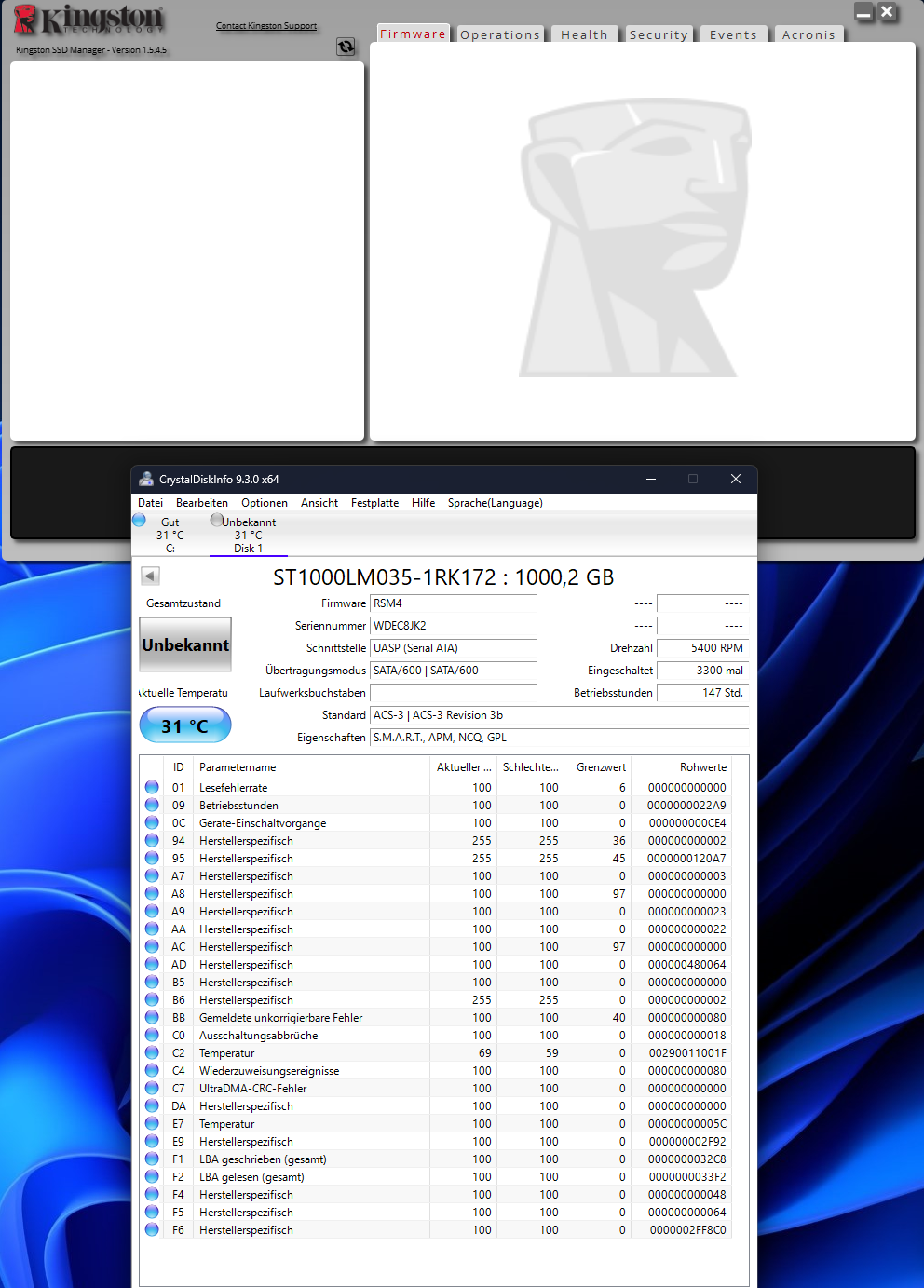
Task: Open the Festplatte menu
Action: pos(374,503)
